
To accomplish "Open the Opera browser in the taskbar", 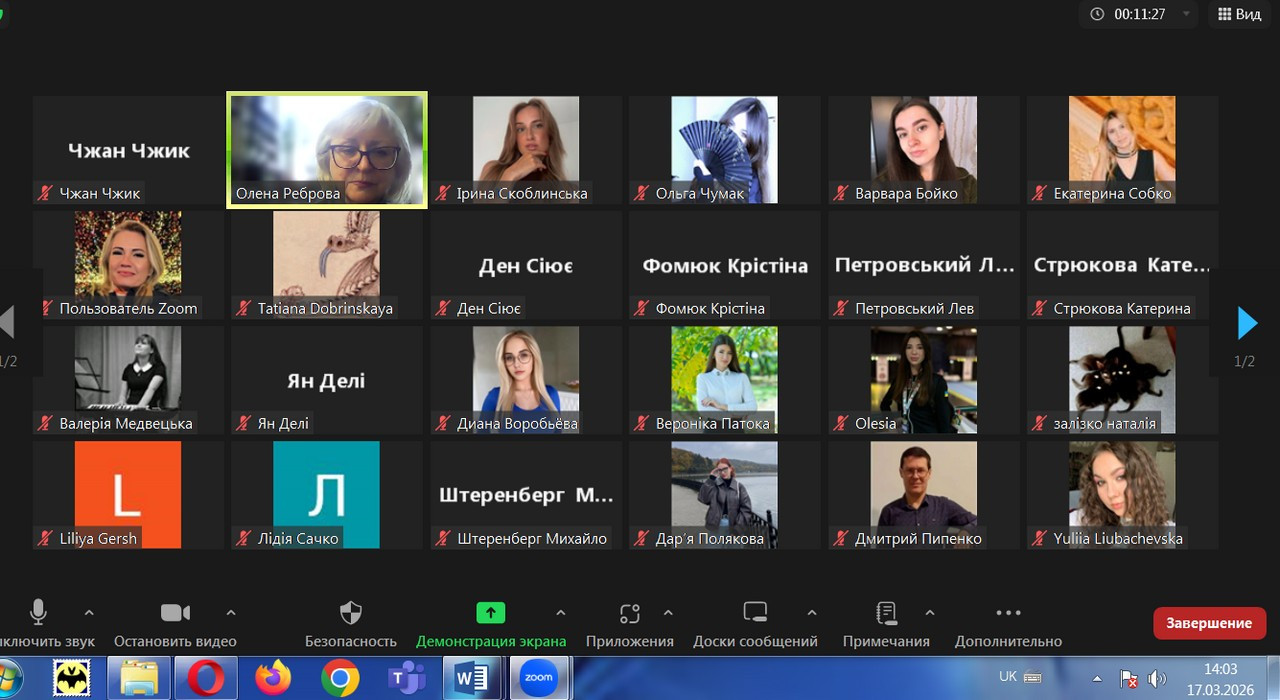I will pyautogui.click(x=205, y=678).
